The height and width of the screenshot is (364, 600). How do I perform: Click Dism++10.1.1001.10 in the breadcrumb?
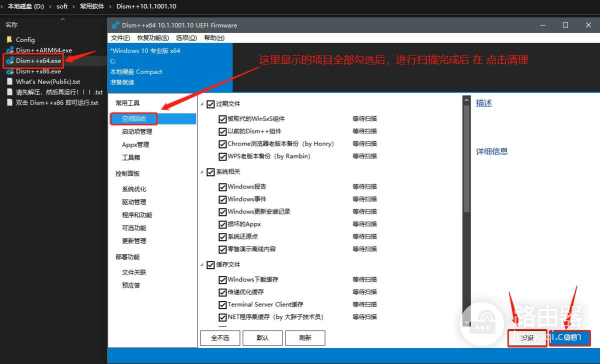tap(146, 7)
